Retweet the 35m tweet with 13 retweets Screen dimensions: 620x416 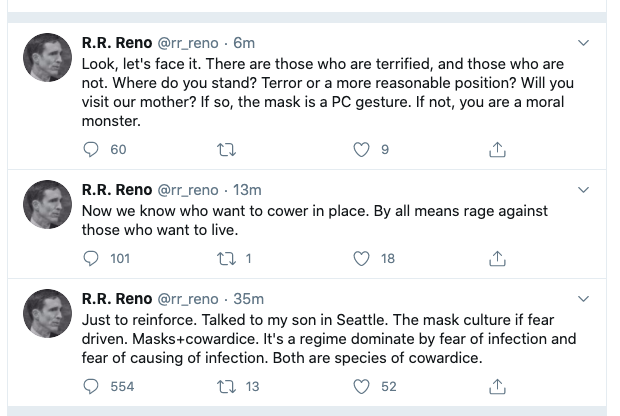click(225, 386)
